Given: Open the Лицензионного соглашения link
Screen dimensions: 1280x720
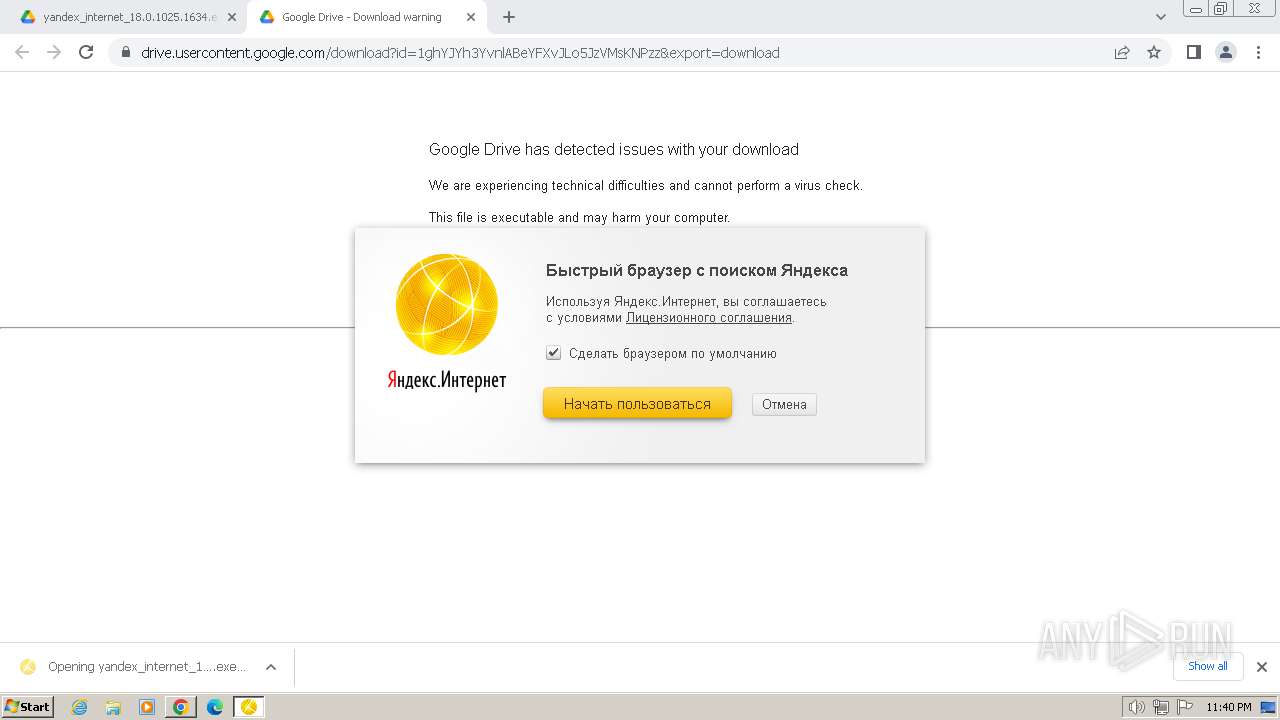Looking at the screenshot, I should pos(709,318).
